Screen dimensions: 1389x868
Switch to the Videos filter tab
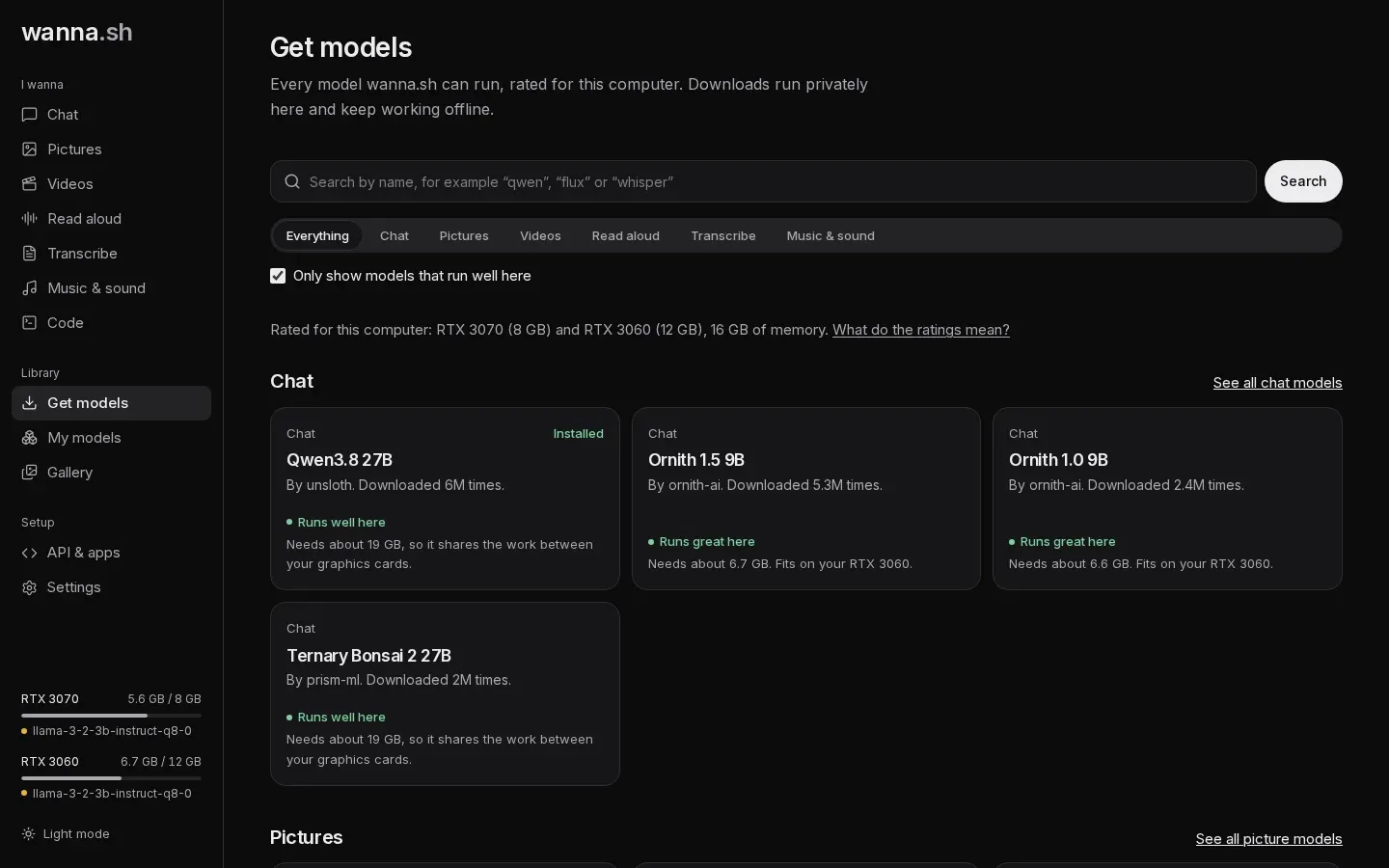pos(540,235)
